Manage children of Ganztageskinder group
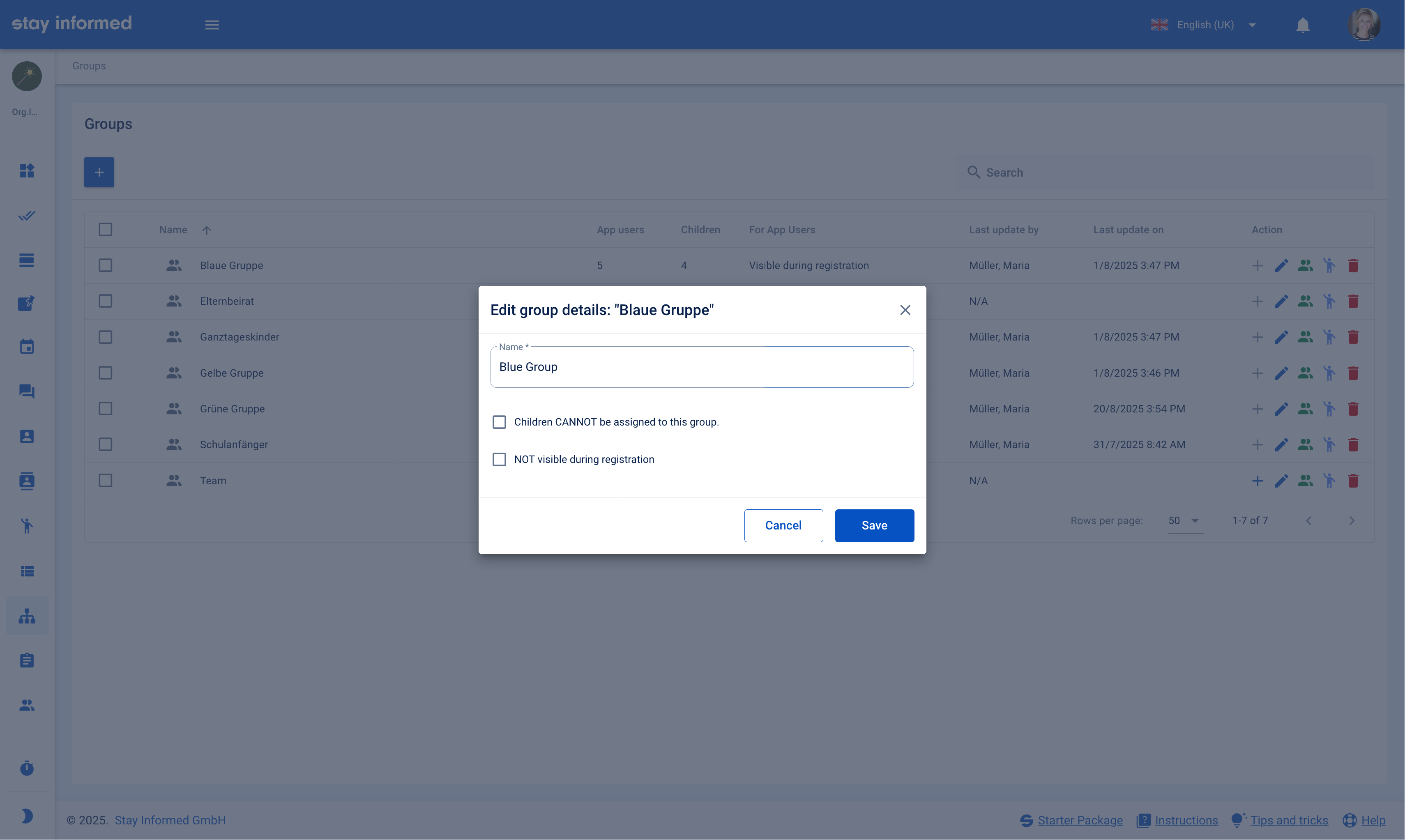 (1329, 337)
